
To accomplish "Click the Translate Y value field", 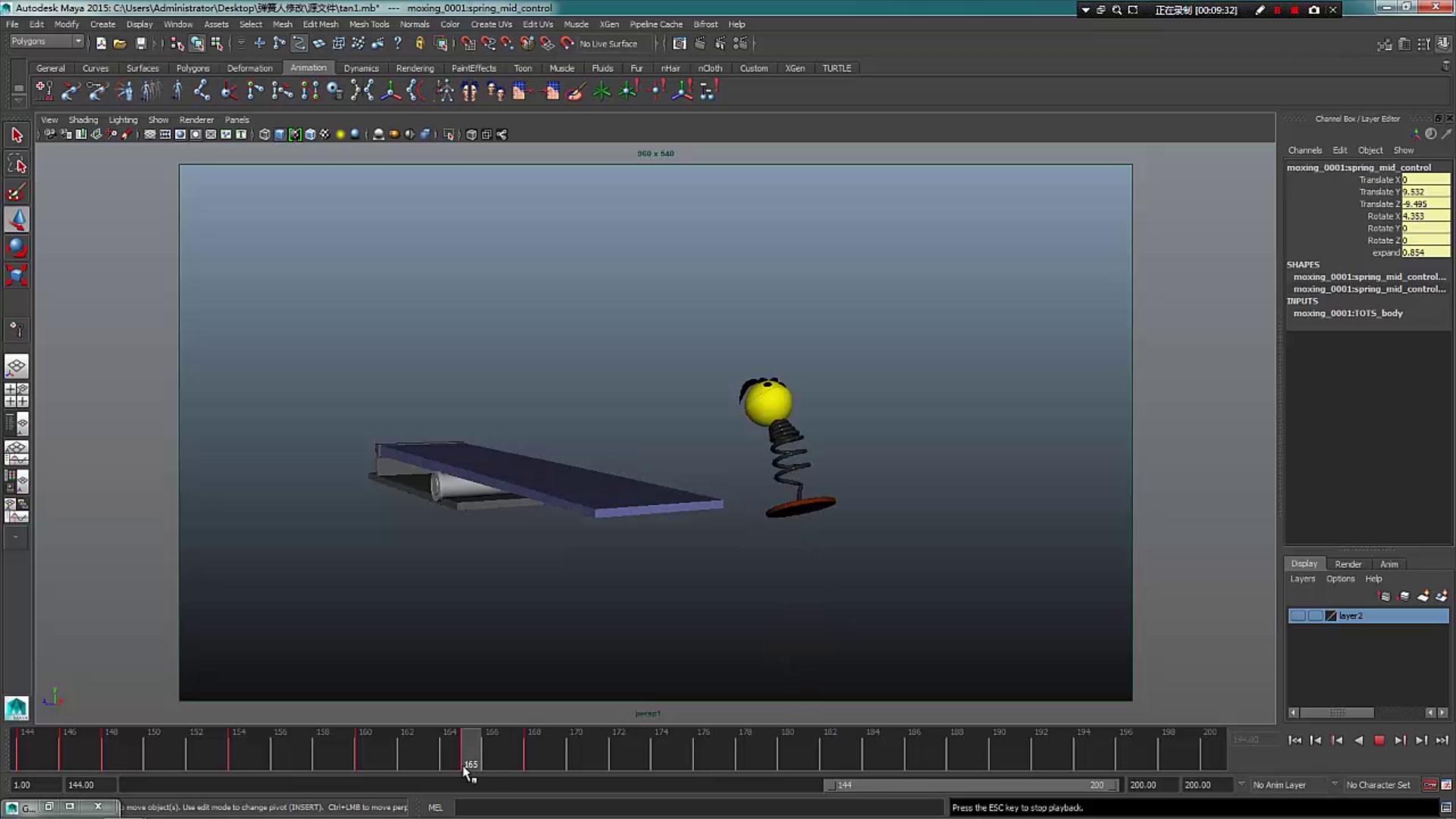I will [x=1425, y=192].
